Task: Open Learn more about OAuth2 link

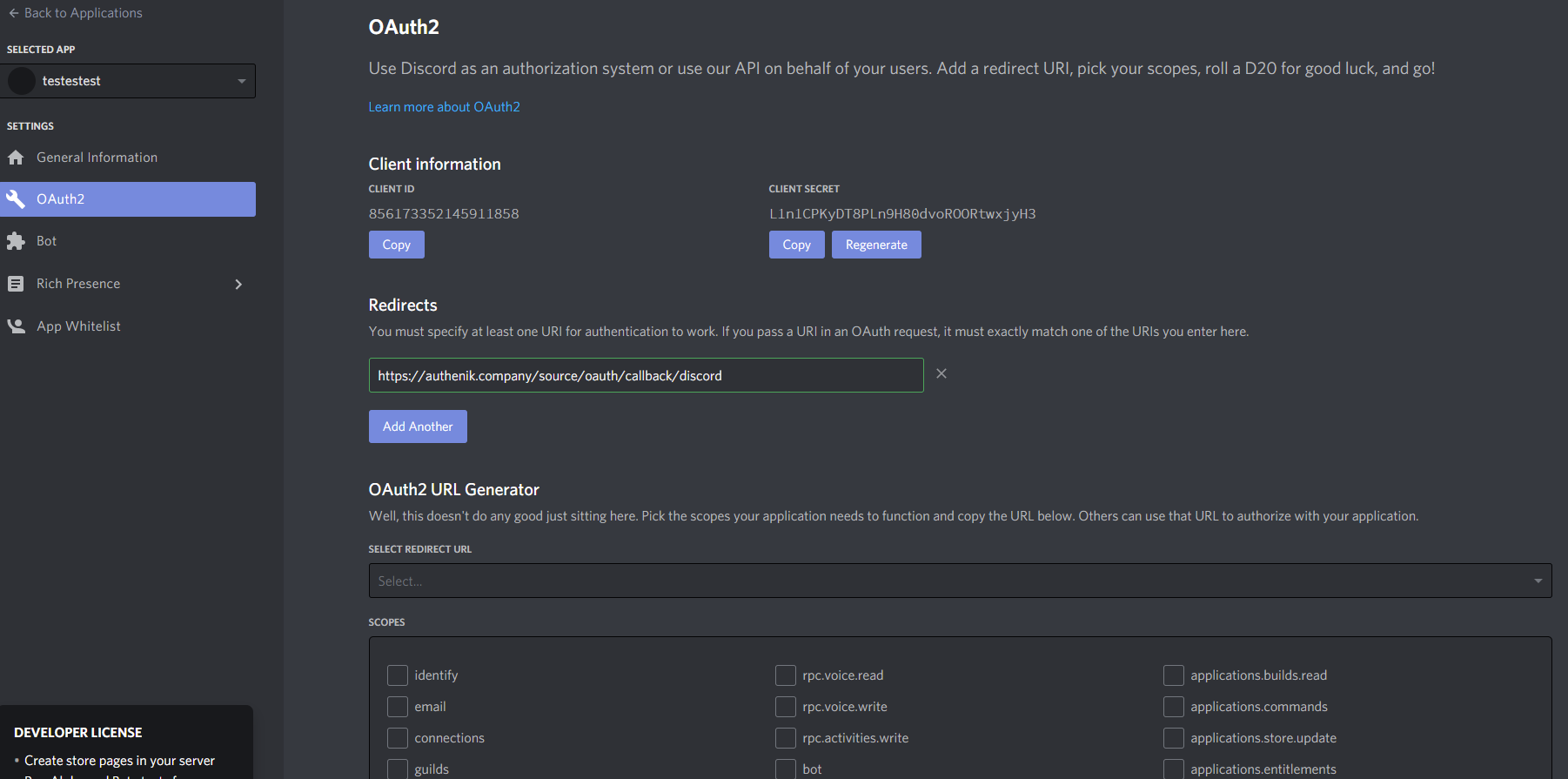Action: point(444,107)
